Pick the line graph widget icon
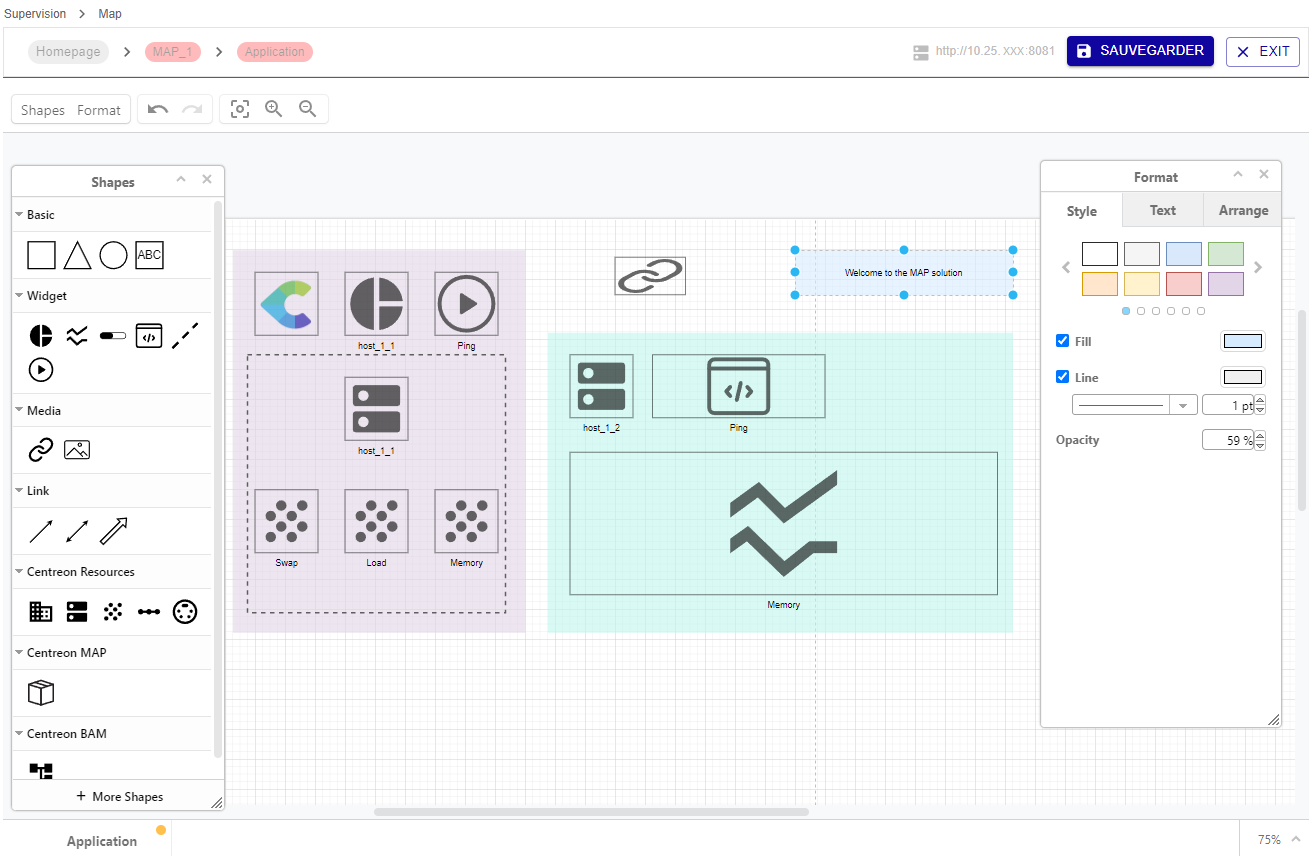 77,336
